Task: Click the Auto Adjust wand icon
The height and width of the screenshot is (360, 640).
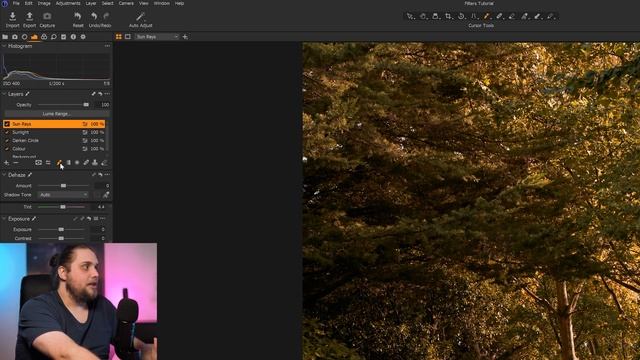Action: coord(140,16)
